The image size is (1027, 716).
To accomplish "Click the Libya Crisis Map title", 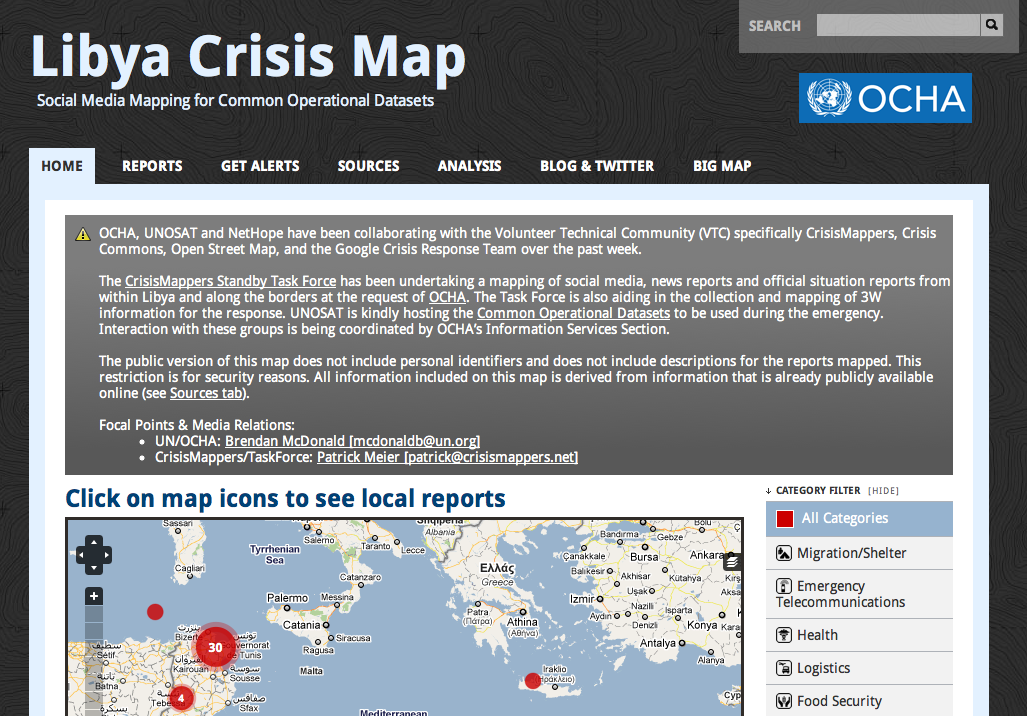I will (248, 57).
